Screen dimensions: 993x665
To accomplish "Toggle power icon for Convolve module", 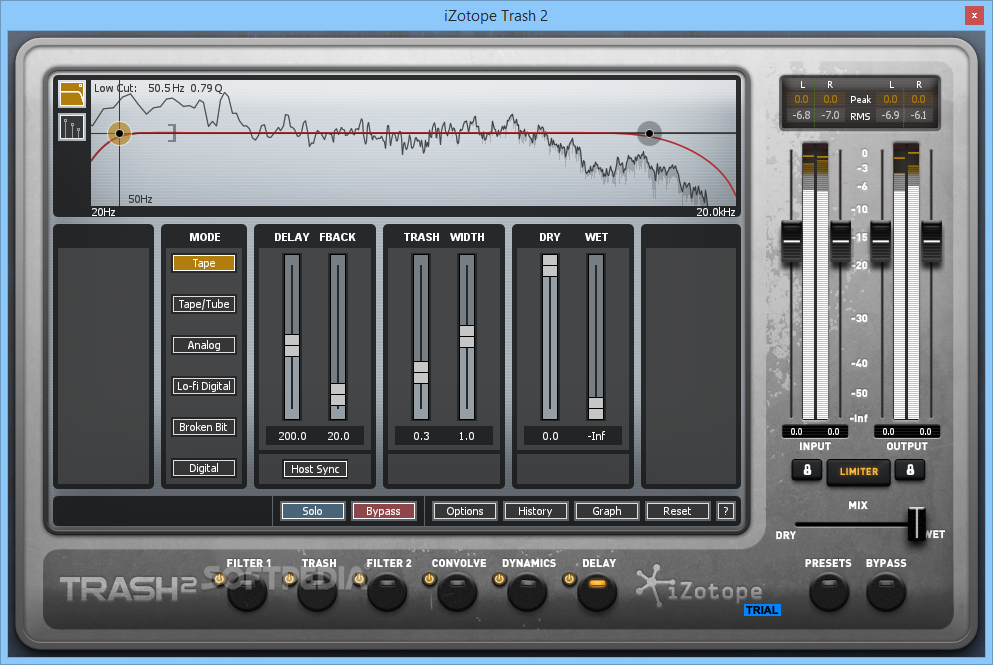I will tap(431, 579).
